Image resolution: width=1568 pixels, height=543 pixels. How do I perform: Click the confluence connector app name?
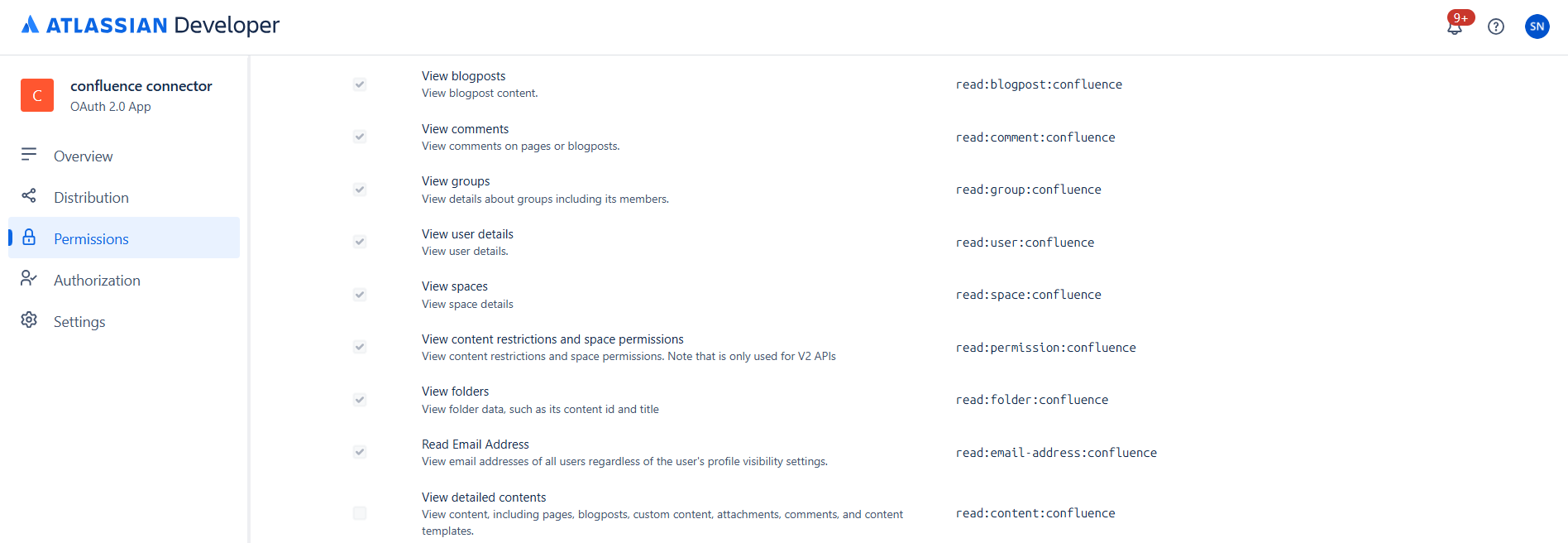tap(141, 85)
